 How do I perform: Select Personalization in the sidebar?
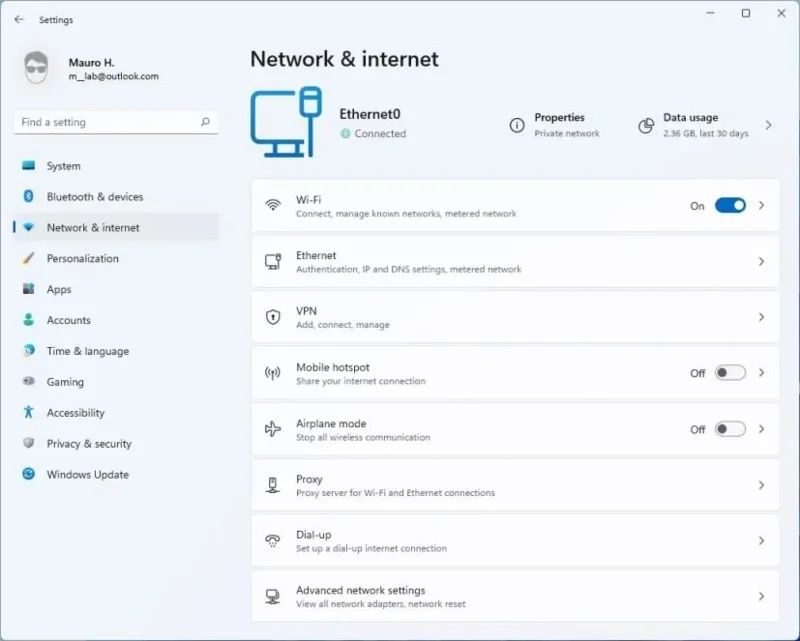click(x=83, y=258)
